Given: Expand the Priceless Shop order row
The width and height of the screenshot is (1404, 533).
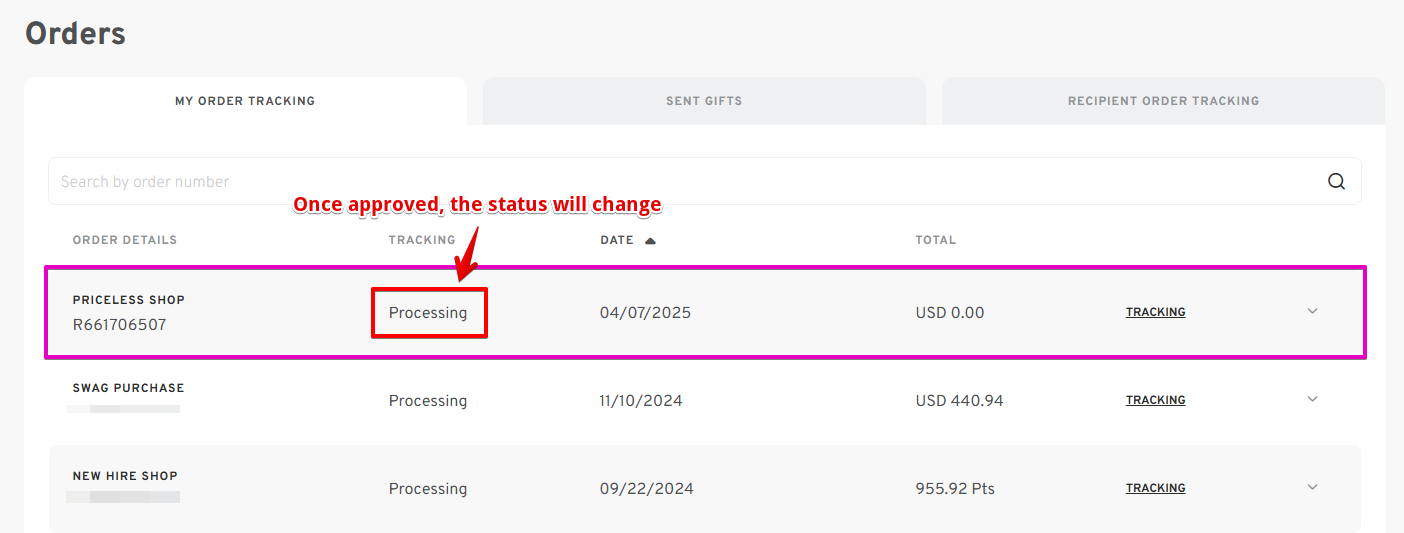Looking at the screenshot, I should coord(1313,311).
